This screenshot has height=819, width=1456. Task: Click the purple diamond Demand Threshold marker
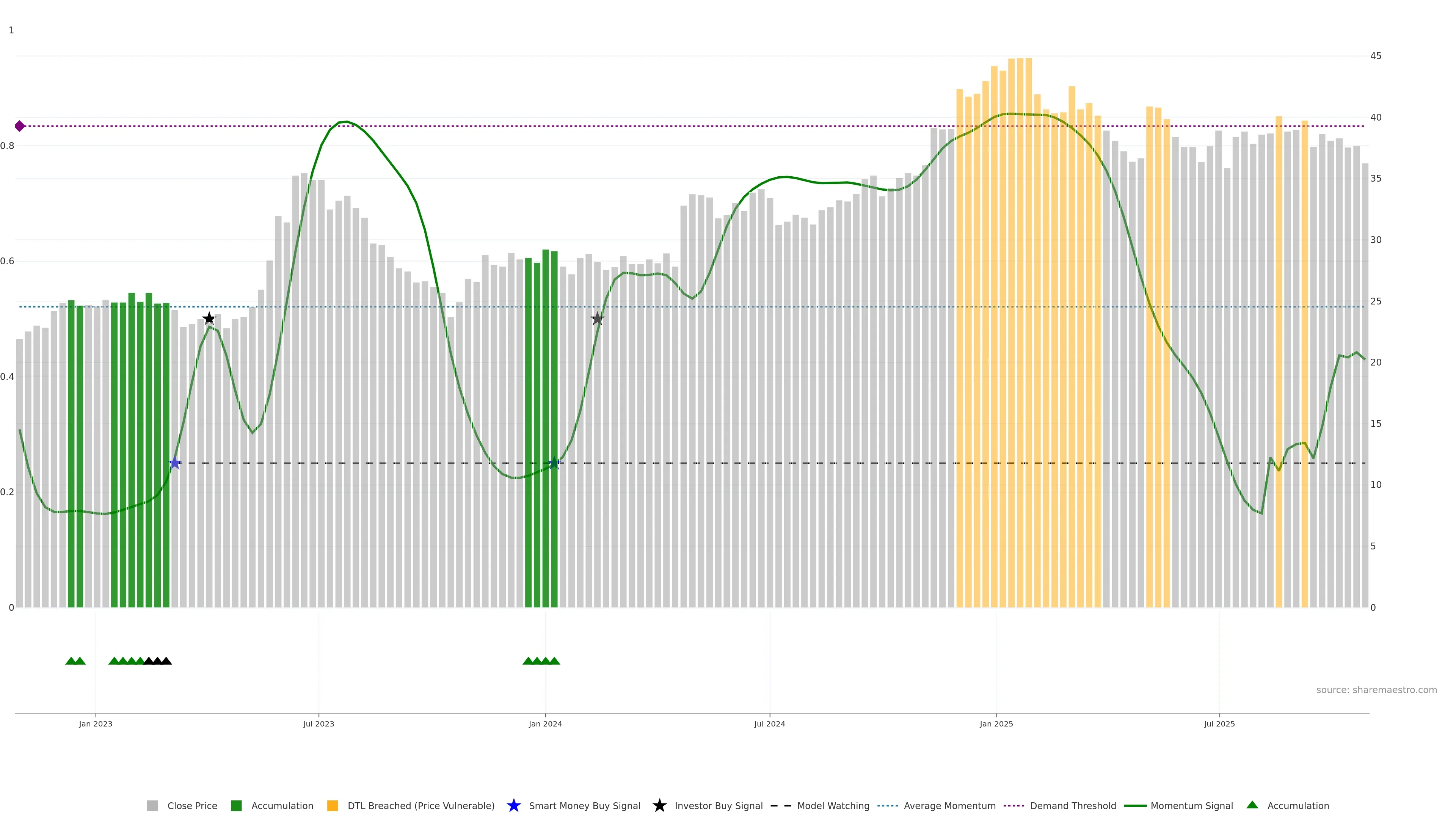(20, 126)
